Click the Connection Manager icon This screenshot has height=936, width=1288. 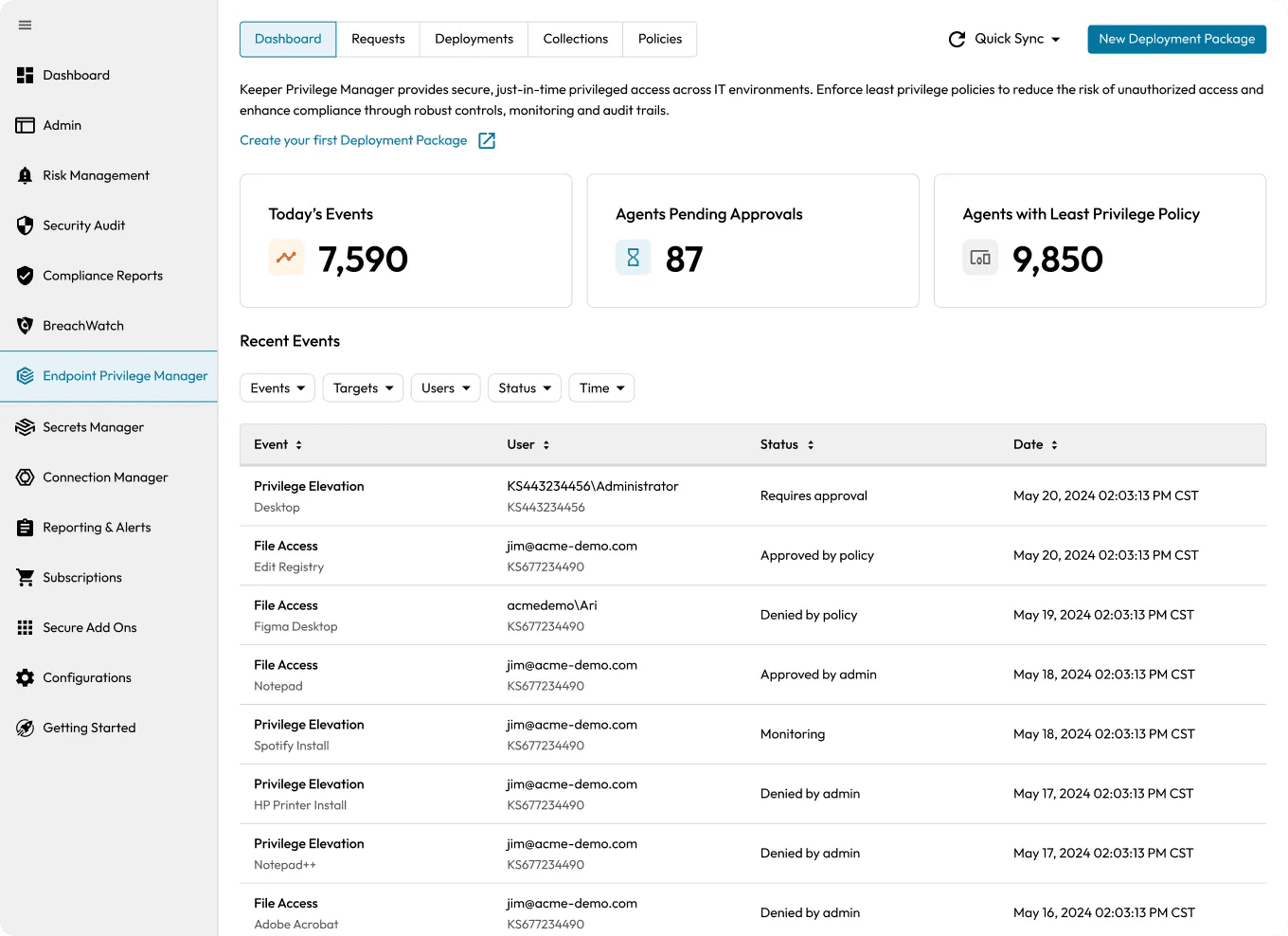coord(26,477)
